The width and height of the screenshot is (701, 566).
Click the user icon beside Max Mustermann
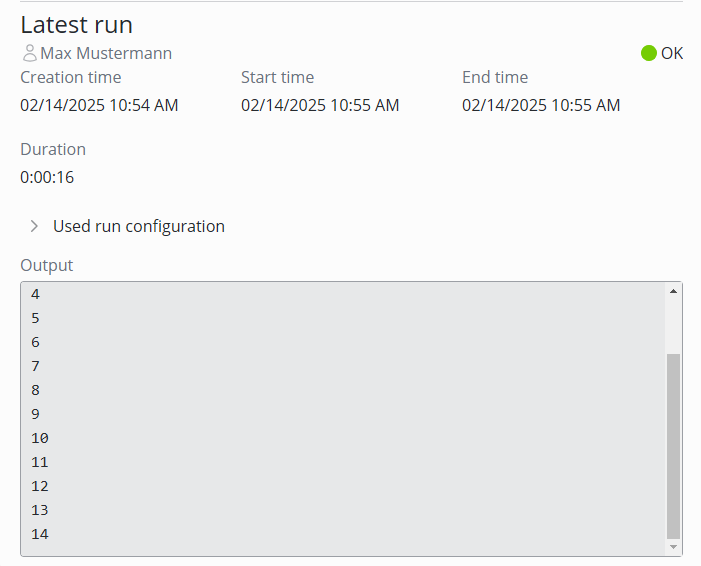pos(29,53)
